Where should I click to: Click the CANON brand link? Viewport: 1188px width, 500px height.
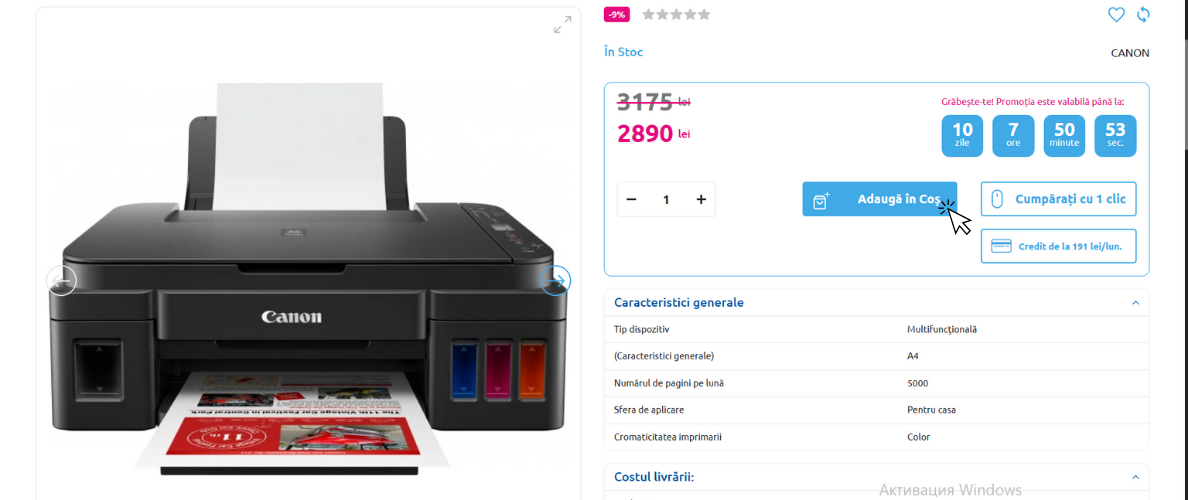click(1130, 53)
